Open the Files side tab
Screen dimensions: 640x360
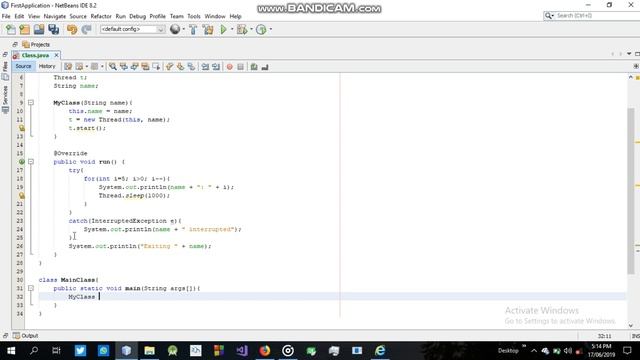5,70
